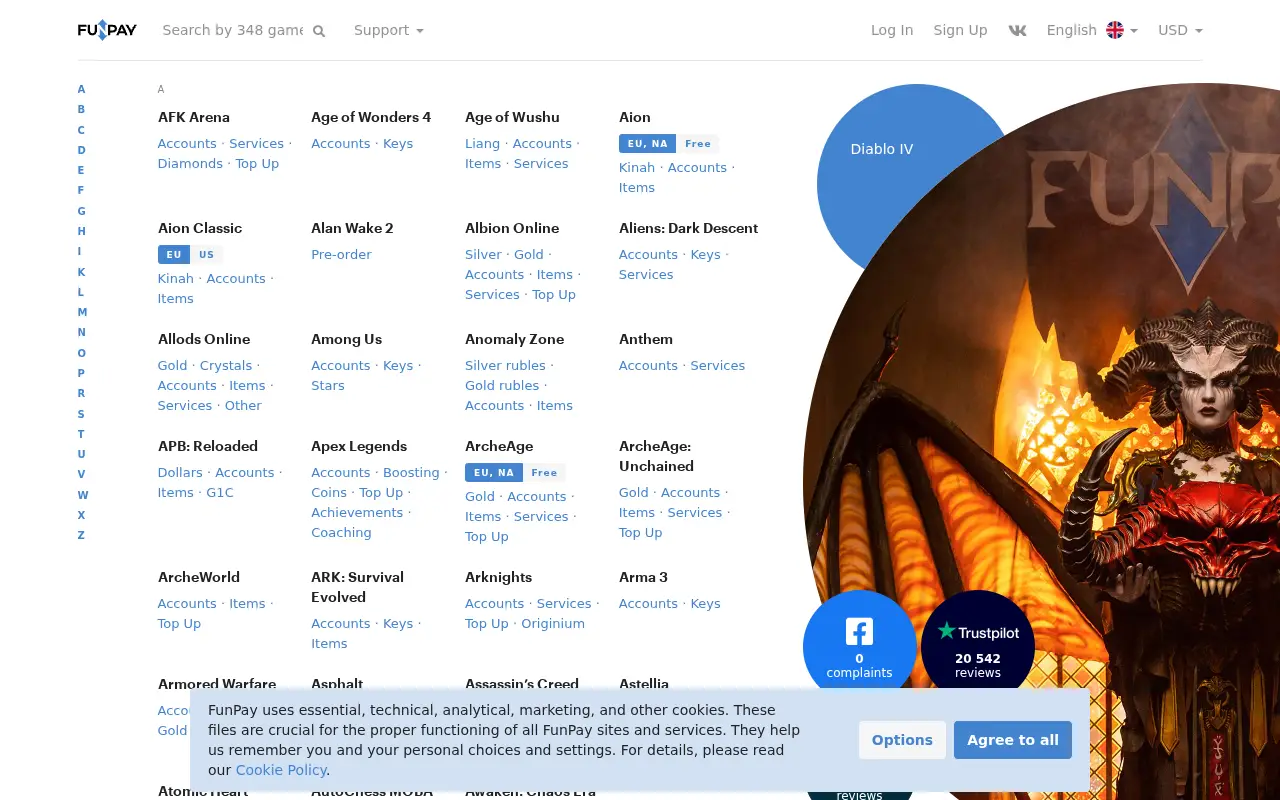This screenshot has height=800, width=1280.
Task: Open ARK: Survival Evolved Keys link
Action: tap(398, 624)
